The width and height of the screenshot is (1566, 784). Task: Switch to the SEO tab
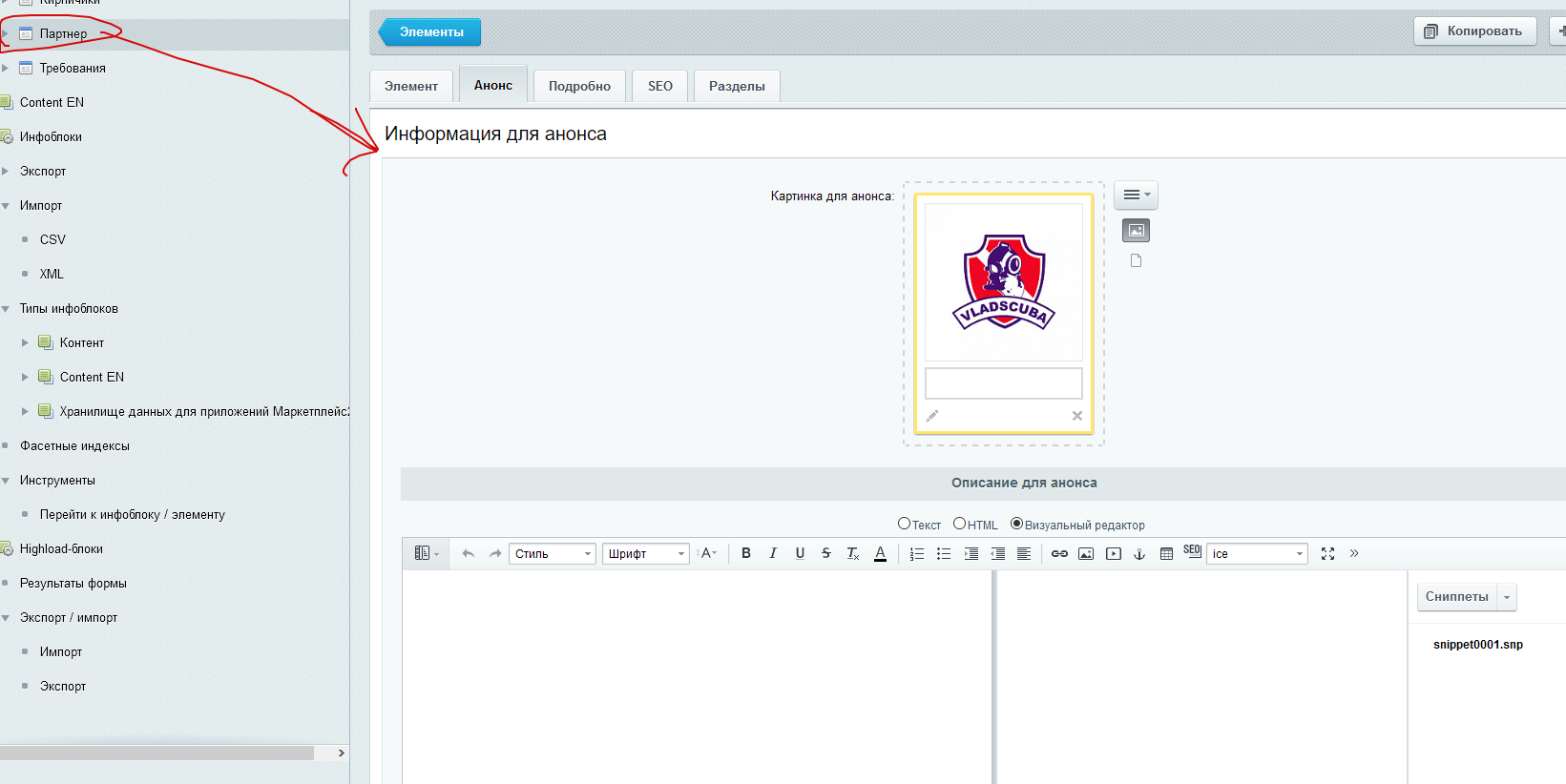point(660,86)
